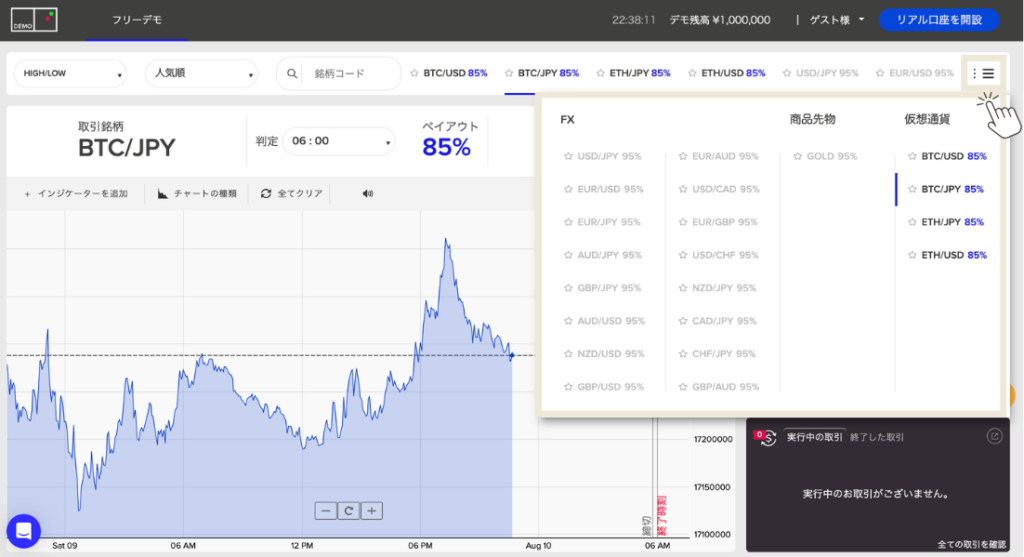Viewport: 1024px width, 557px height.
Task: Click リアル口座を開設 button
Action: tap(938, 20)
